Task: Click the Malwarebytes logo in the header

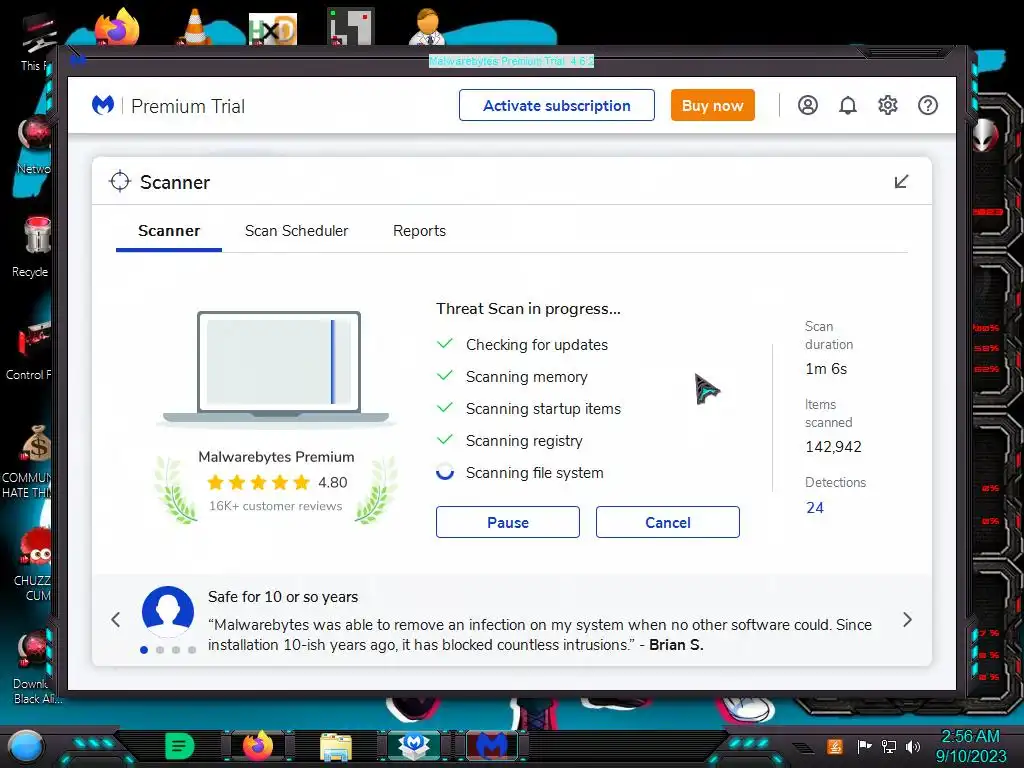Action: (x=103, y=105)
